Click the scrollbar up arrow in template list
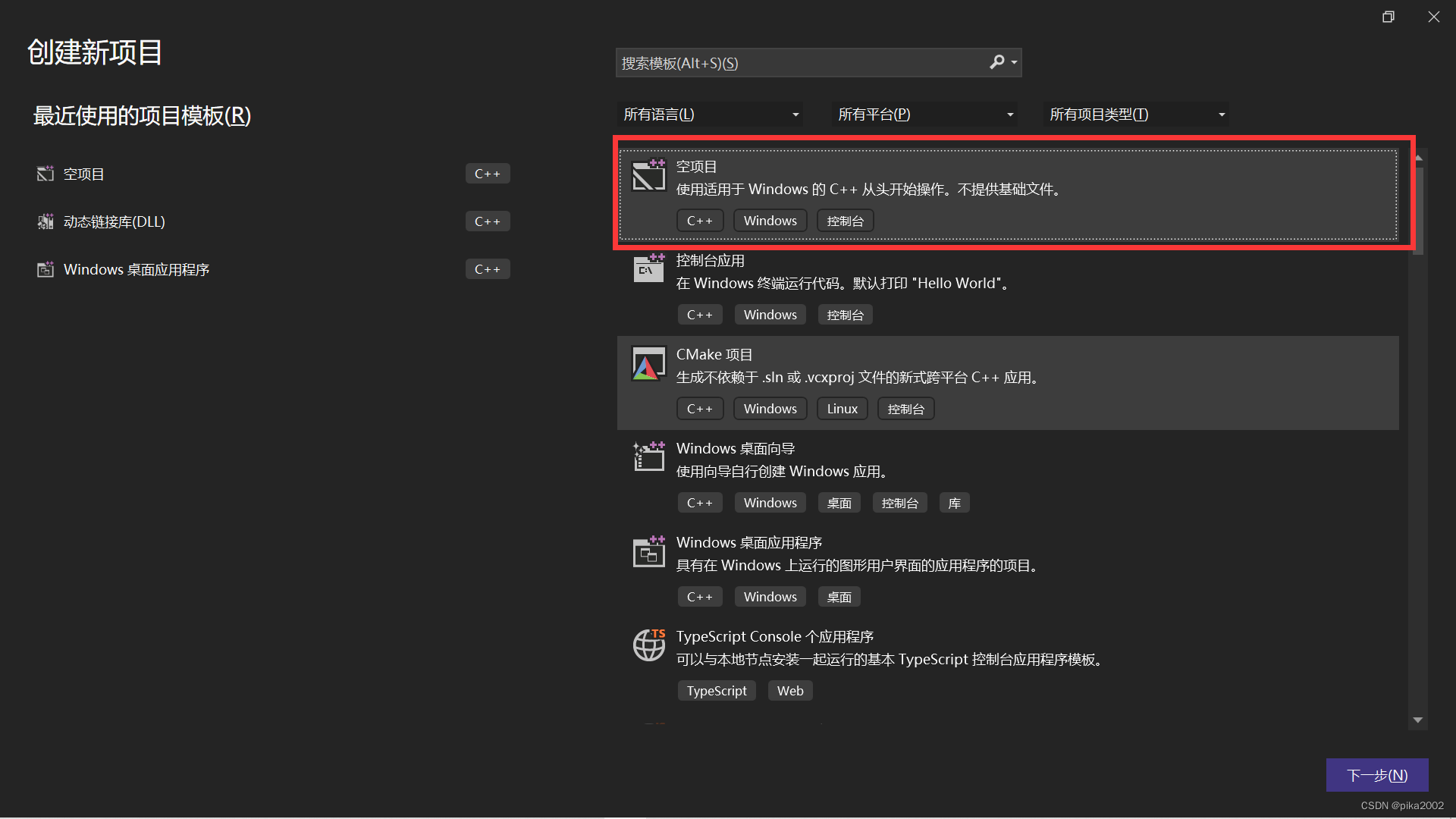 [x=1417, y=157]
